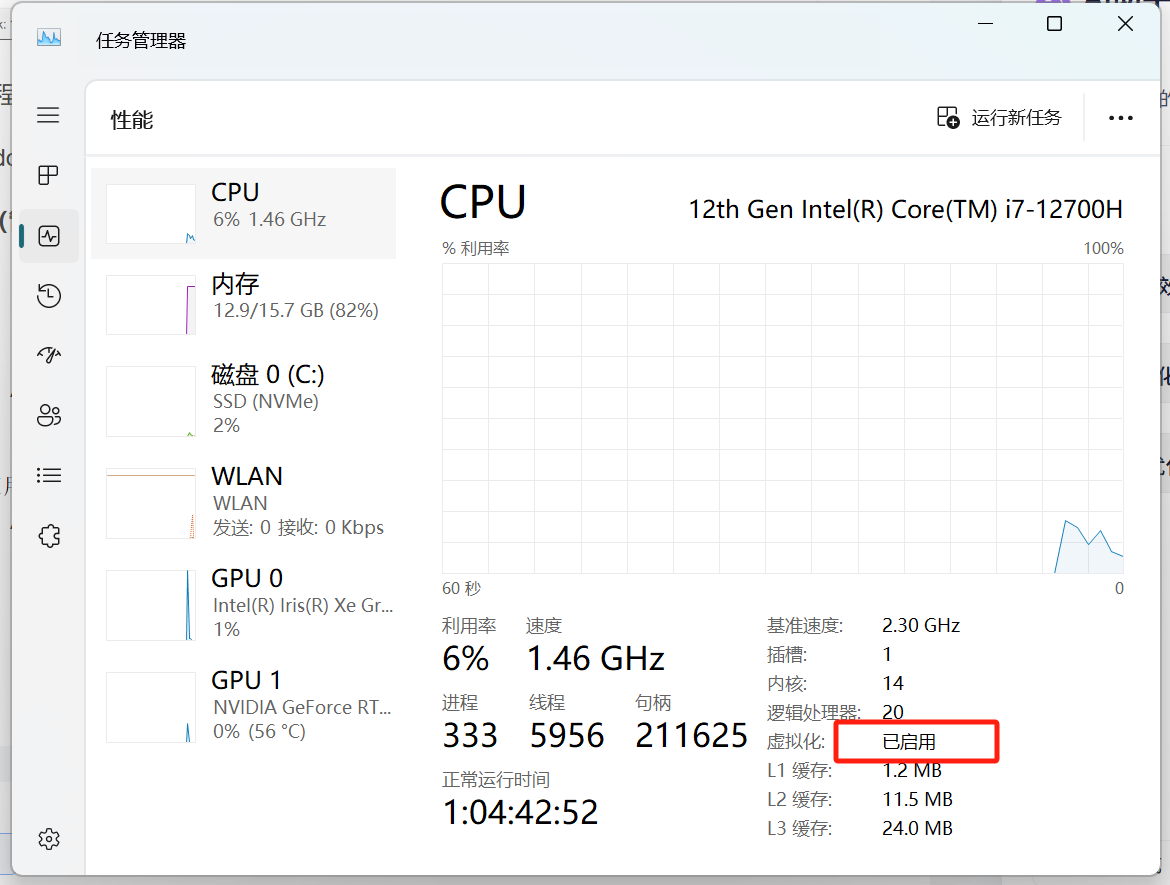Open the Startup apps page
This screenshot has width=1170, height=885.
(48, 355)
